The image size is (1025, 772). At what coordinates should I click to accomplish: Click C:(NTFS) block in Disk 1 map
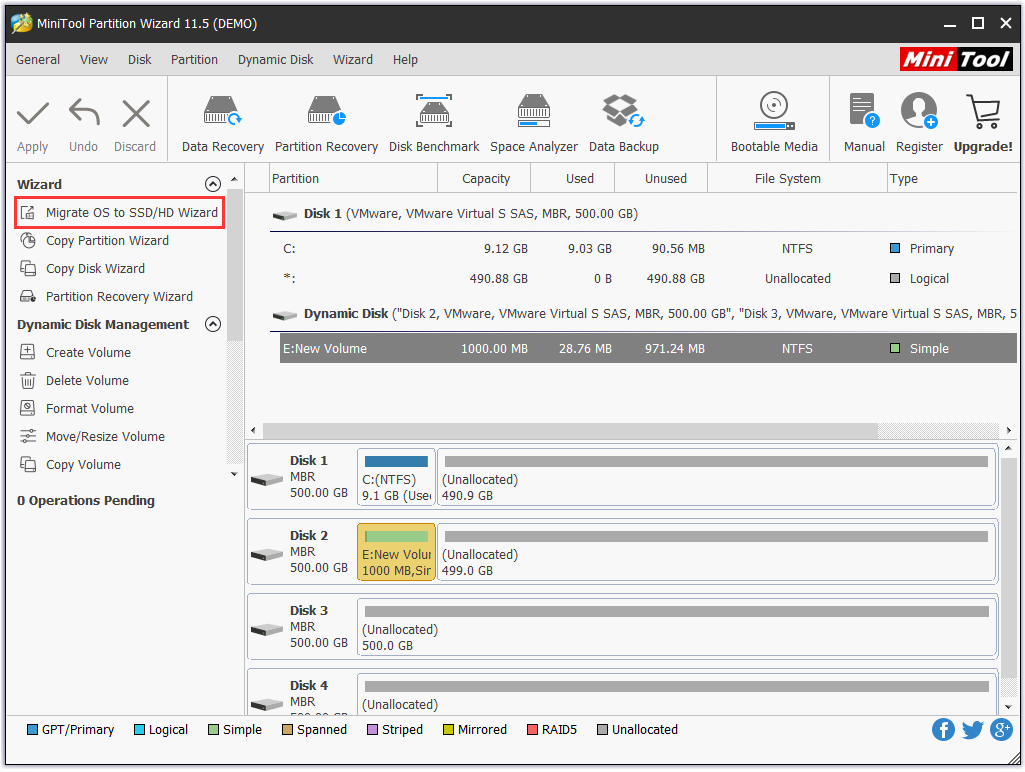click(396, 478)
